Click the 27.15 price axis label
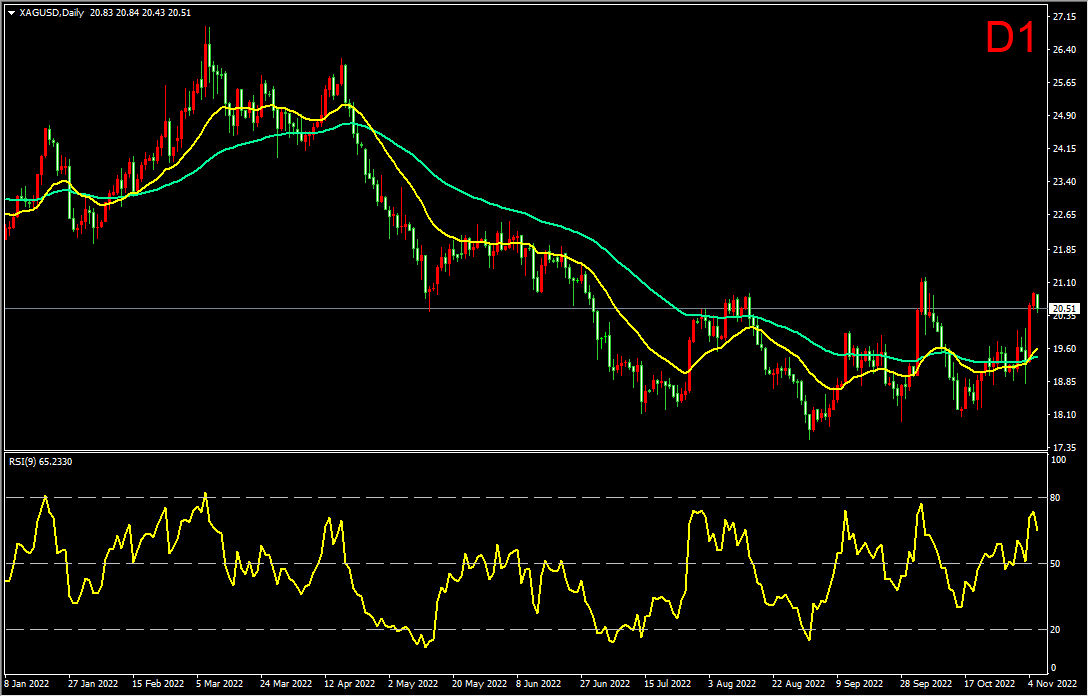This screenshot has width=1089, height=697. (1064, 17)
